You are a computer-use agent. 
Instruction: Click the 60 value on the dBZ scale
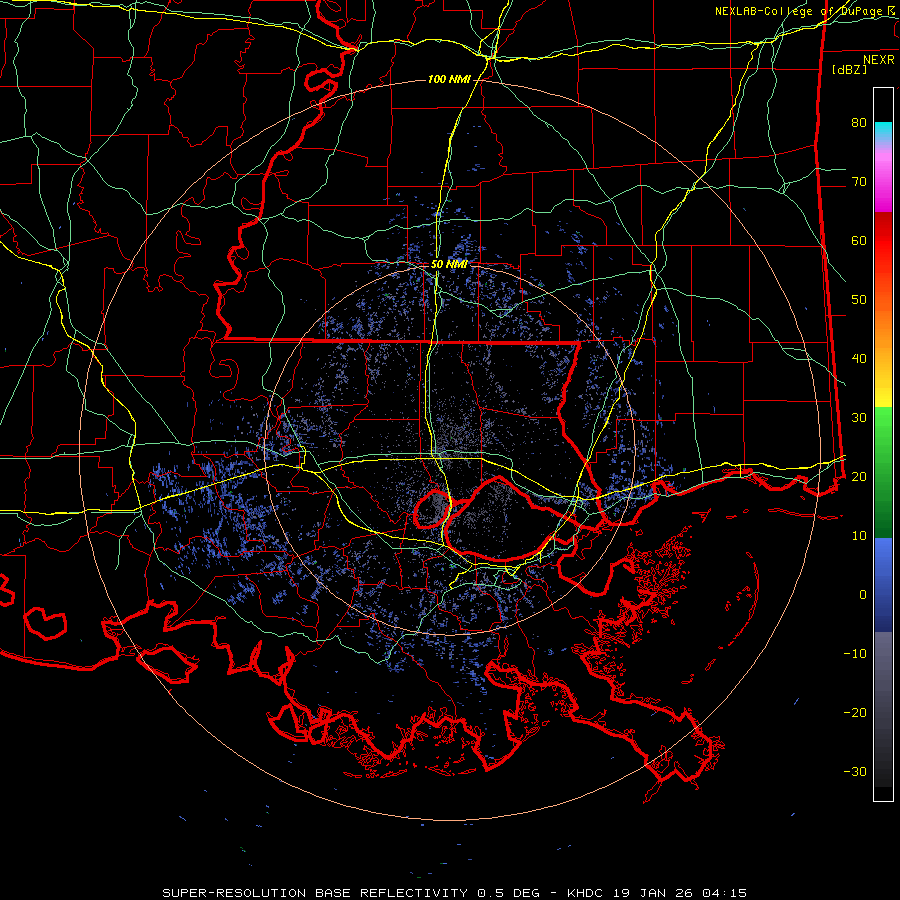tap(859, 240)
